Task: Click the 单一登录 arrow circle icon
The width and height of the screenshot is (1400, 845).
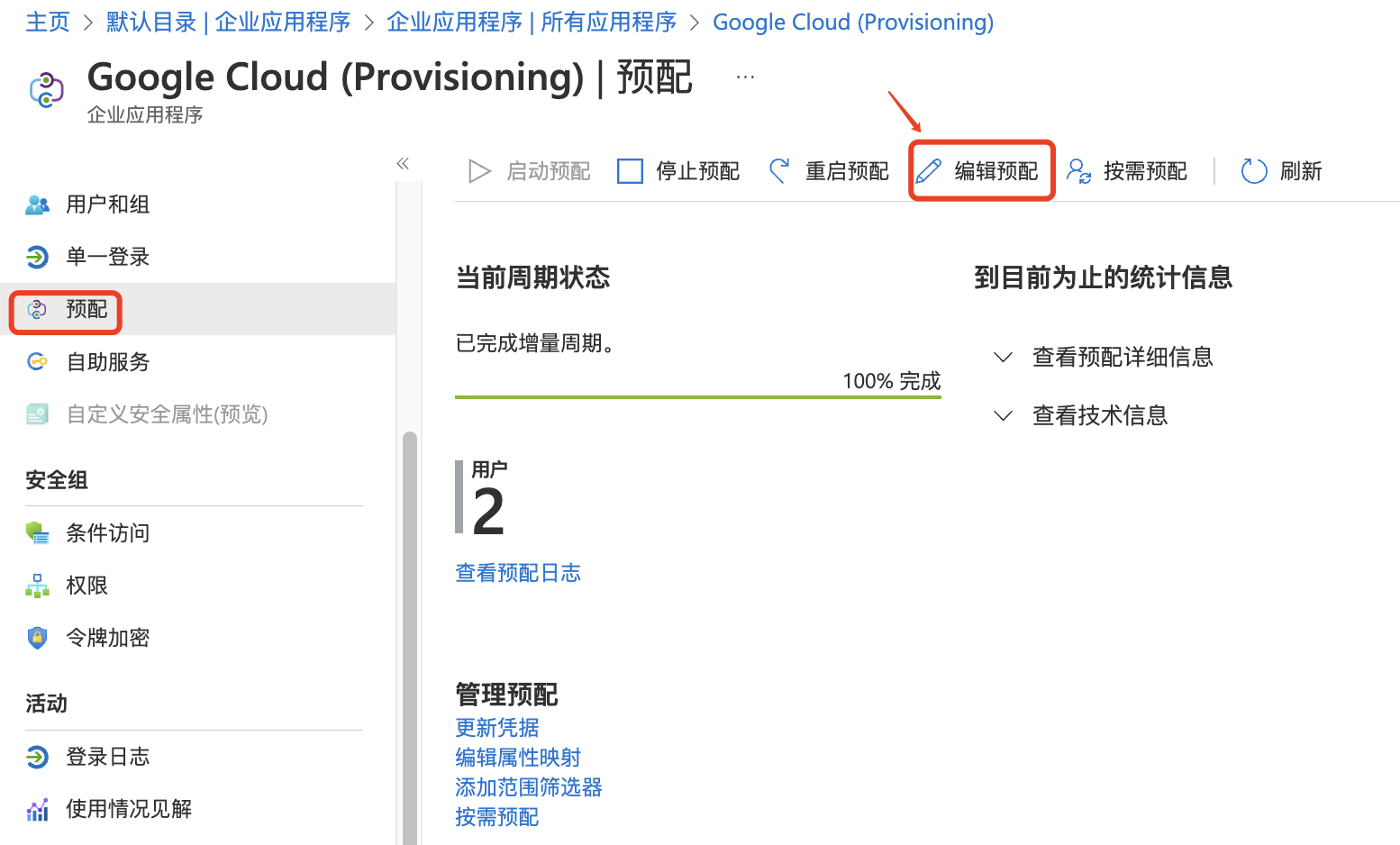Action: coord(37,257)
